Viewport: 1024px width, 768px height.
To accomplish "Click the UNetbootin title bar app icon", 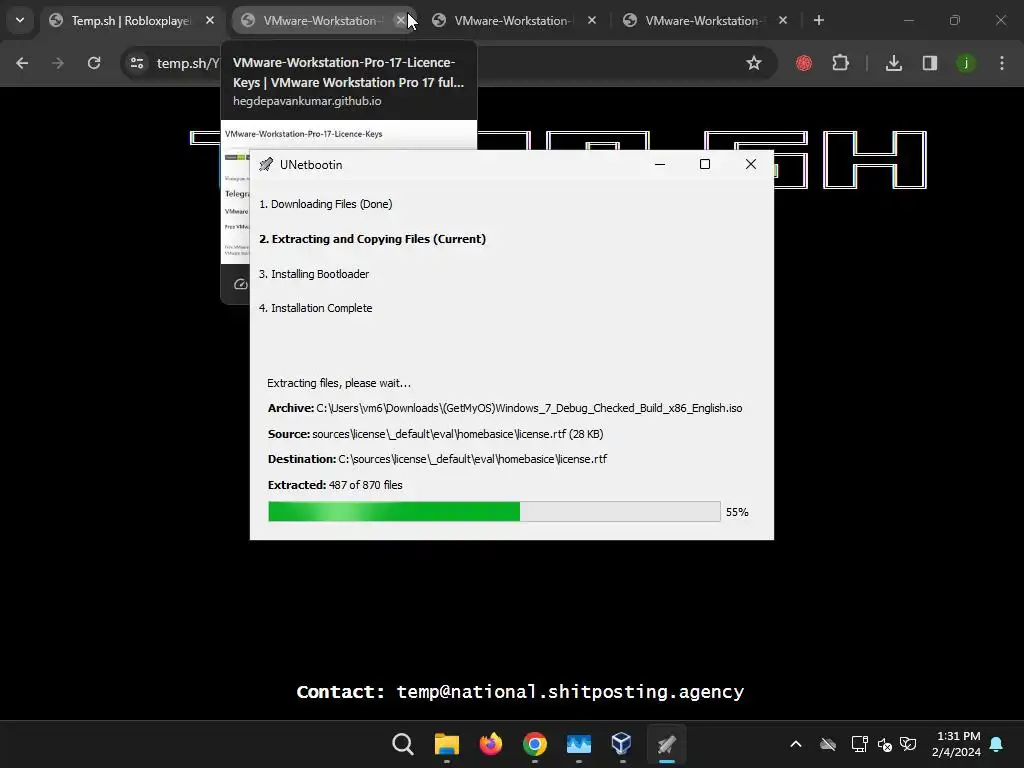I will pos(266,165).
